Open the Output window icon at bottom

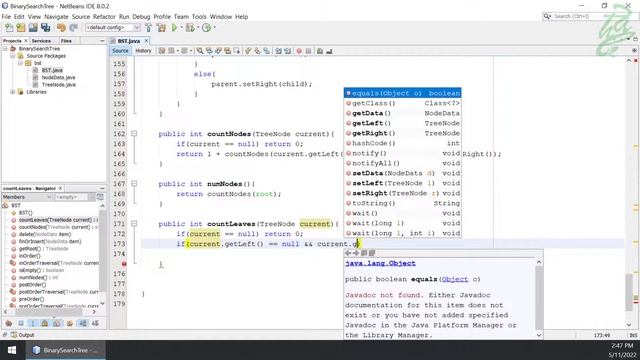click(14, 335)
